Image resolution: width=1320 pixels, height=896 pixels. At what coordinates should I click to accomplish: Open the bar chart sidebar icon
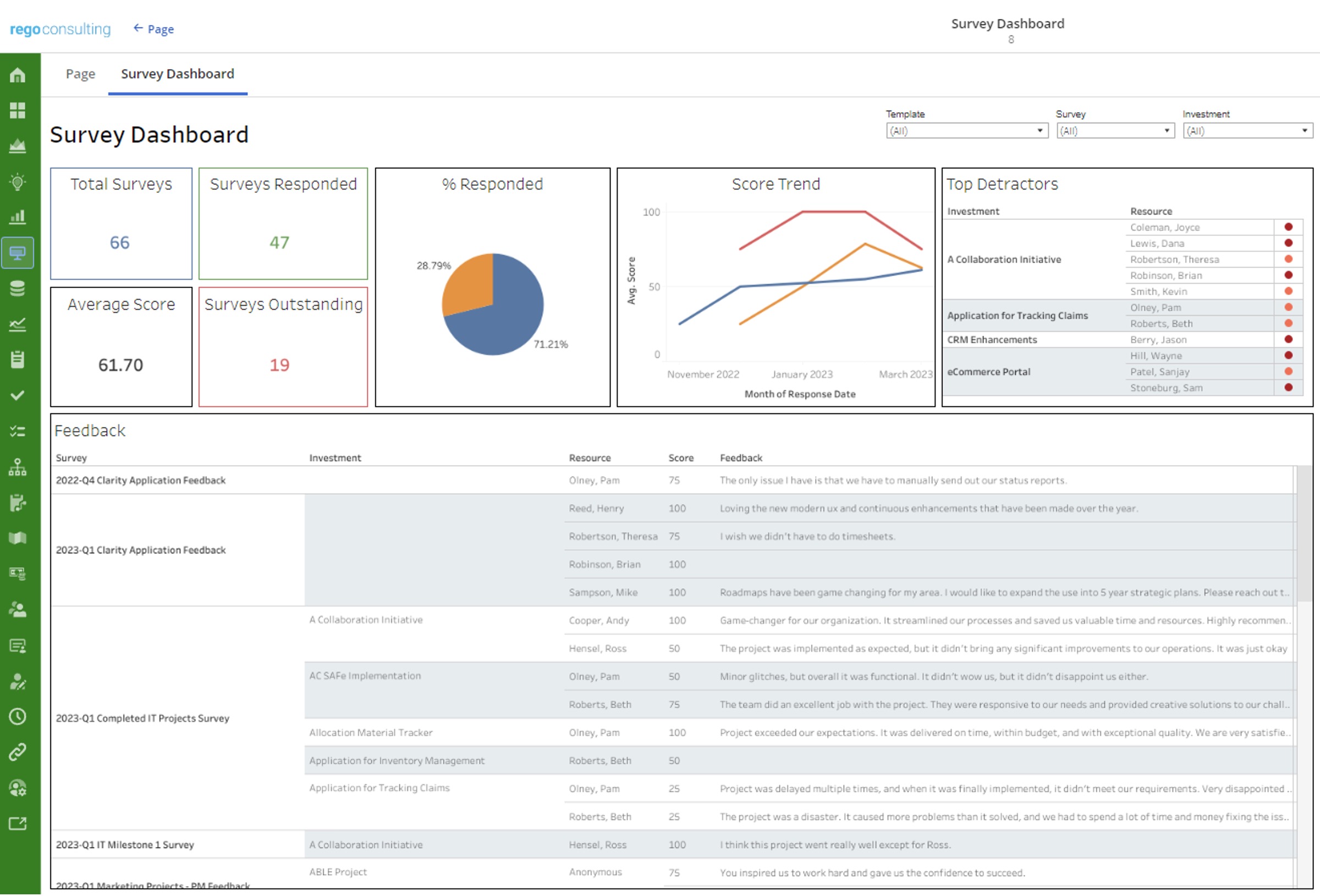pos(18,217)
